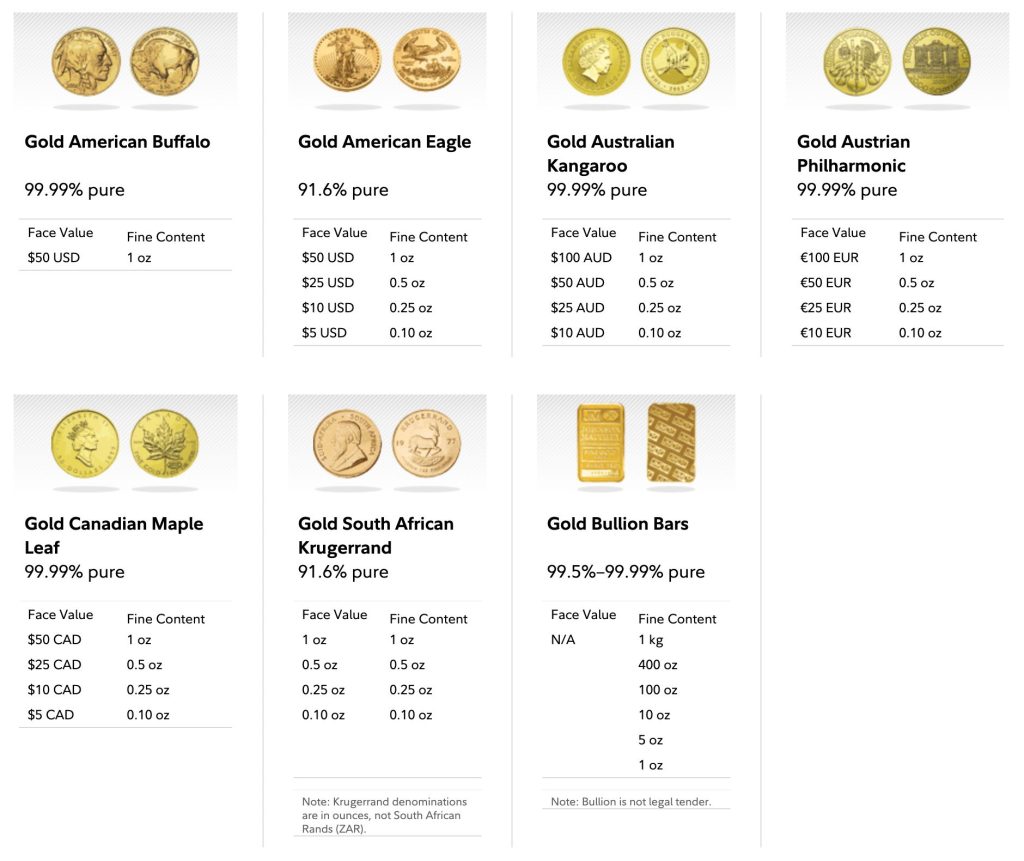
Task: Click the bullion not legal tender note
Action: [x=630, y=802]
